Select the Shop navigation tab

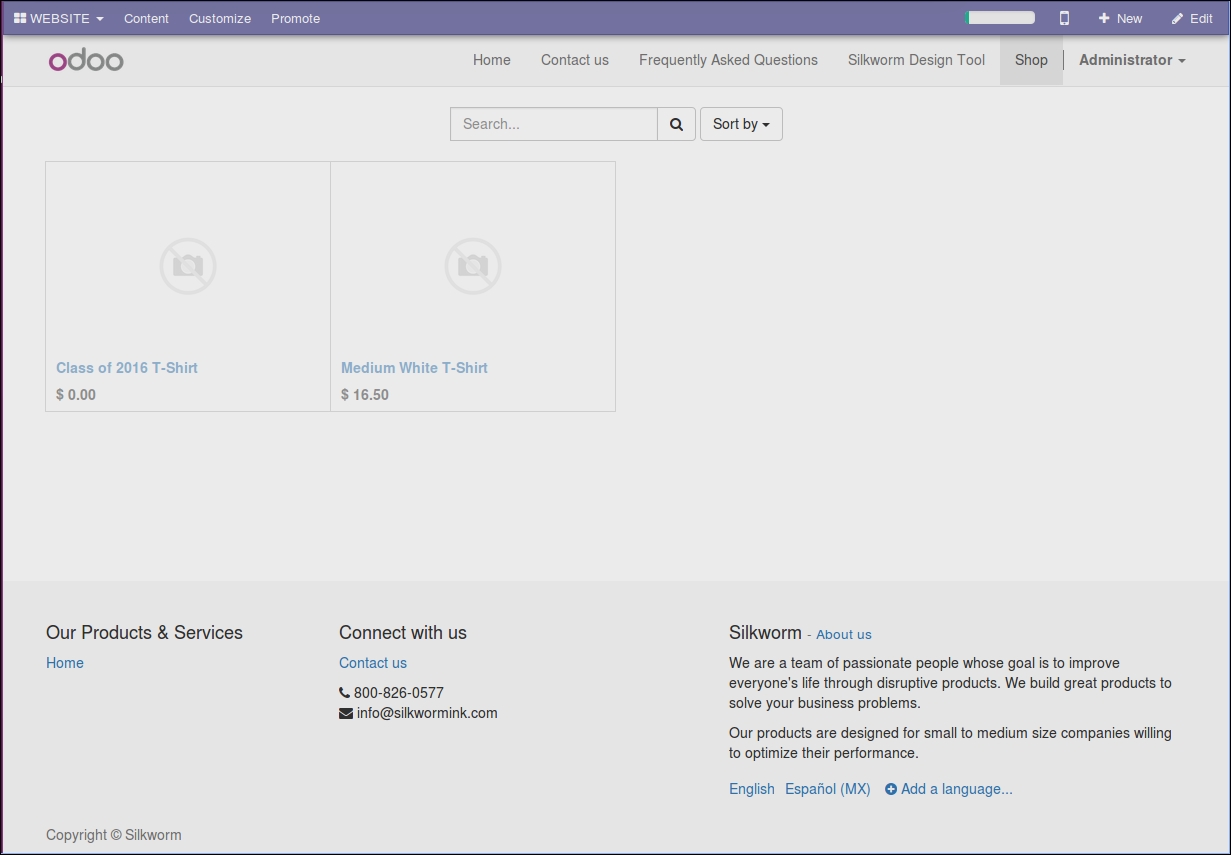pos(1031,60)
